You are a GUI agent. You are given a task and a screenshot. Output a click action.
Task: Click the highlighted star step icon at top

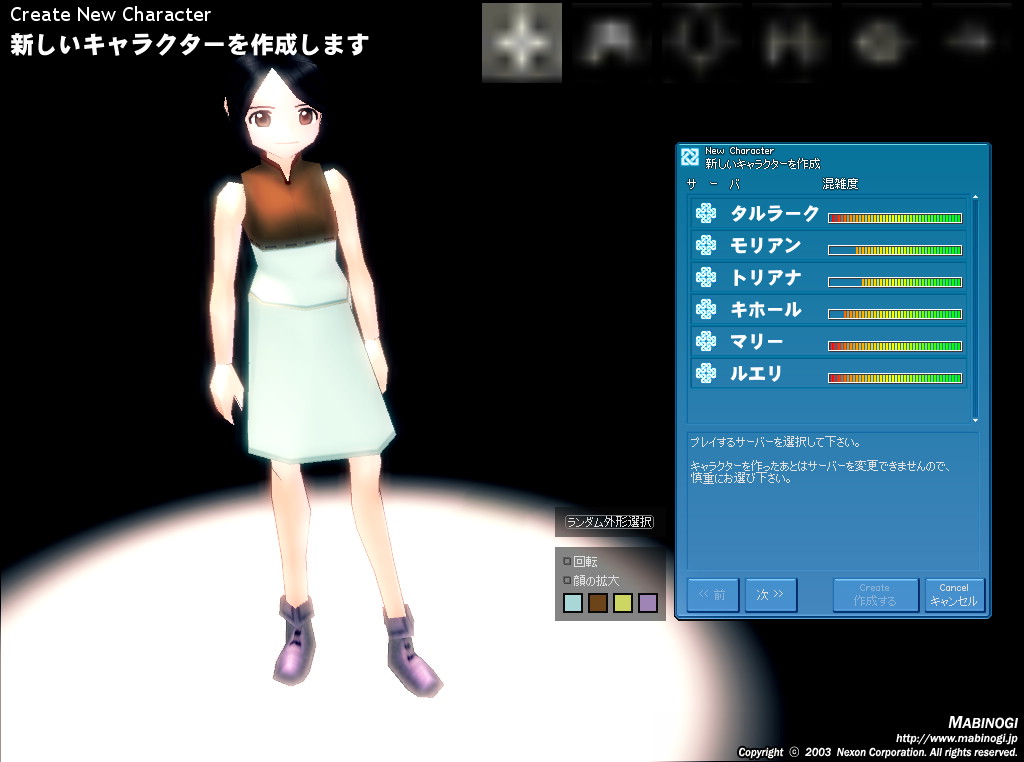click(x=522, y=42)
